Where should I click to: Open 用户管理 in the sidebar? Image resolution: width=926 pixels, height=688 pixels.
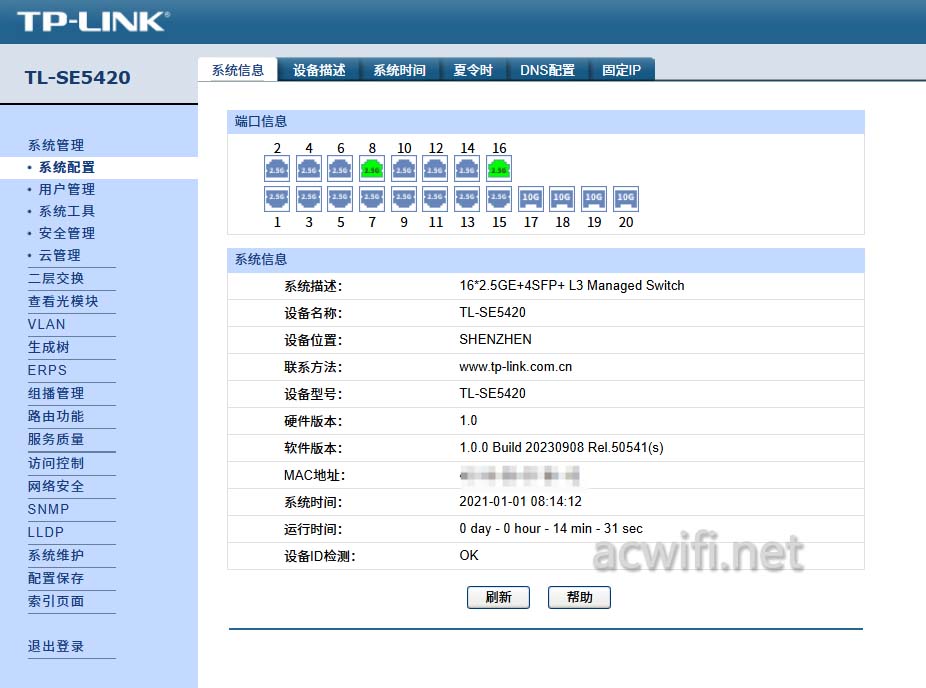[x=67, y=189]
